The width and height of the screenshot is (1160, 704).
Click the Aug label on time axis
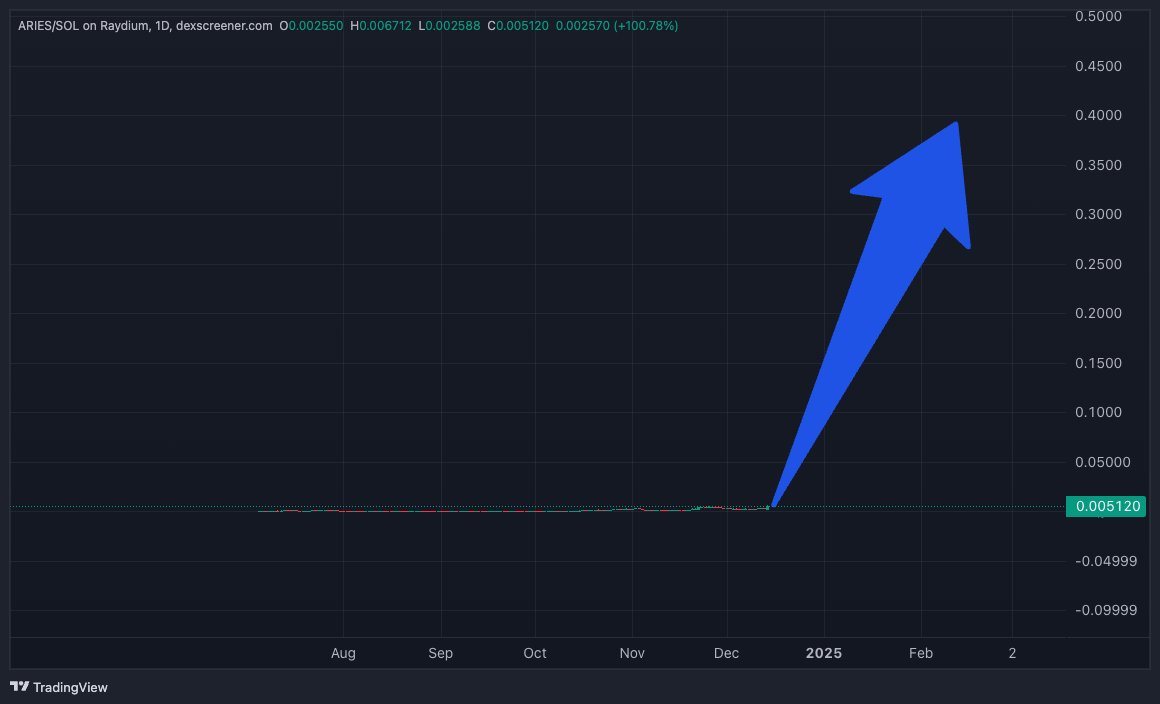[x=343, y=653]
